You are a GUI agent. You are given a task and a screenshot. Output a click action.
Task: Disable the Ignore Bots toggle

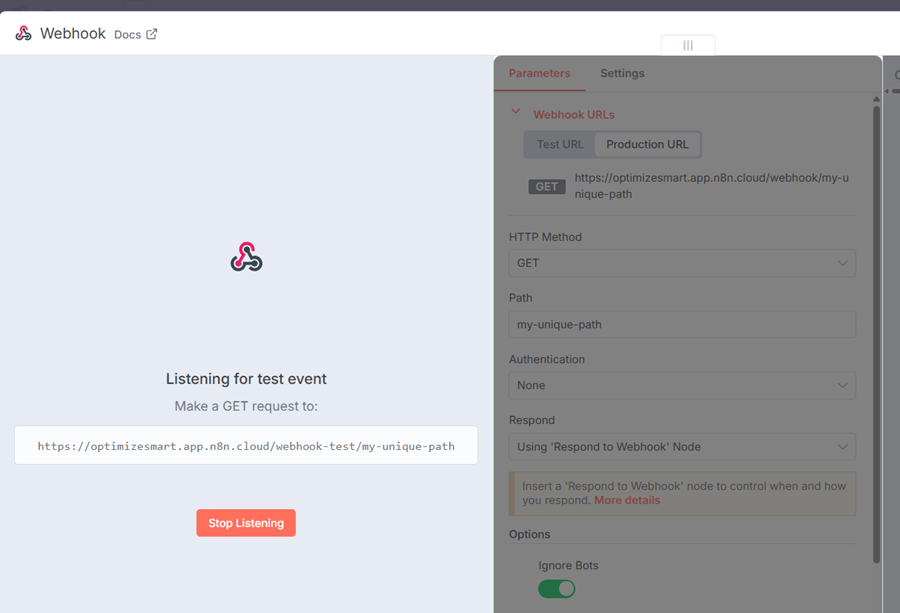coord(557,590)
